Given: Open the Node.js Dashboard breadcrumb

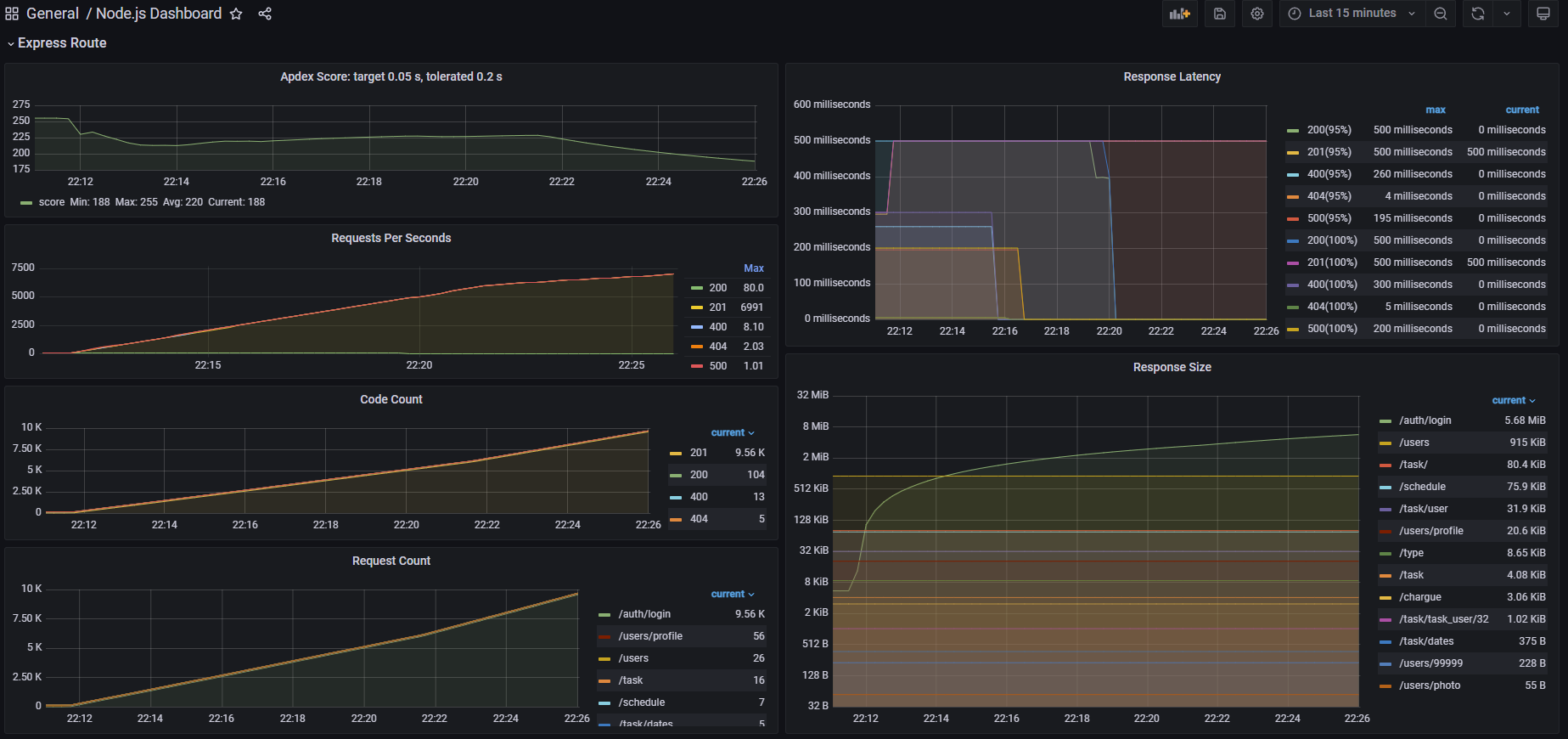Looking at the screenshot, I should [x=159, y=14].
